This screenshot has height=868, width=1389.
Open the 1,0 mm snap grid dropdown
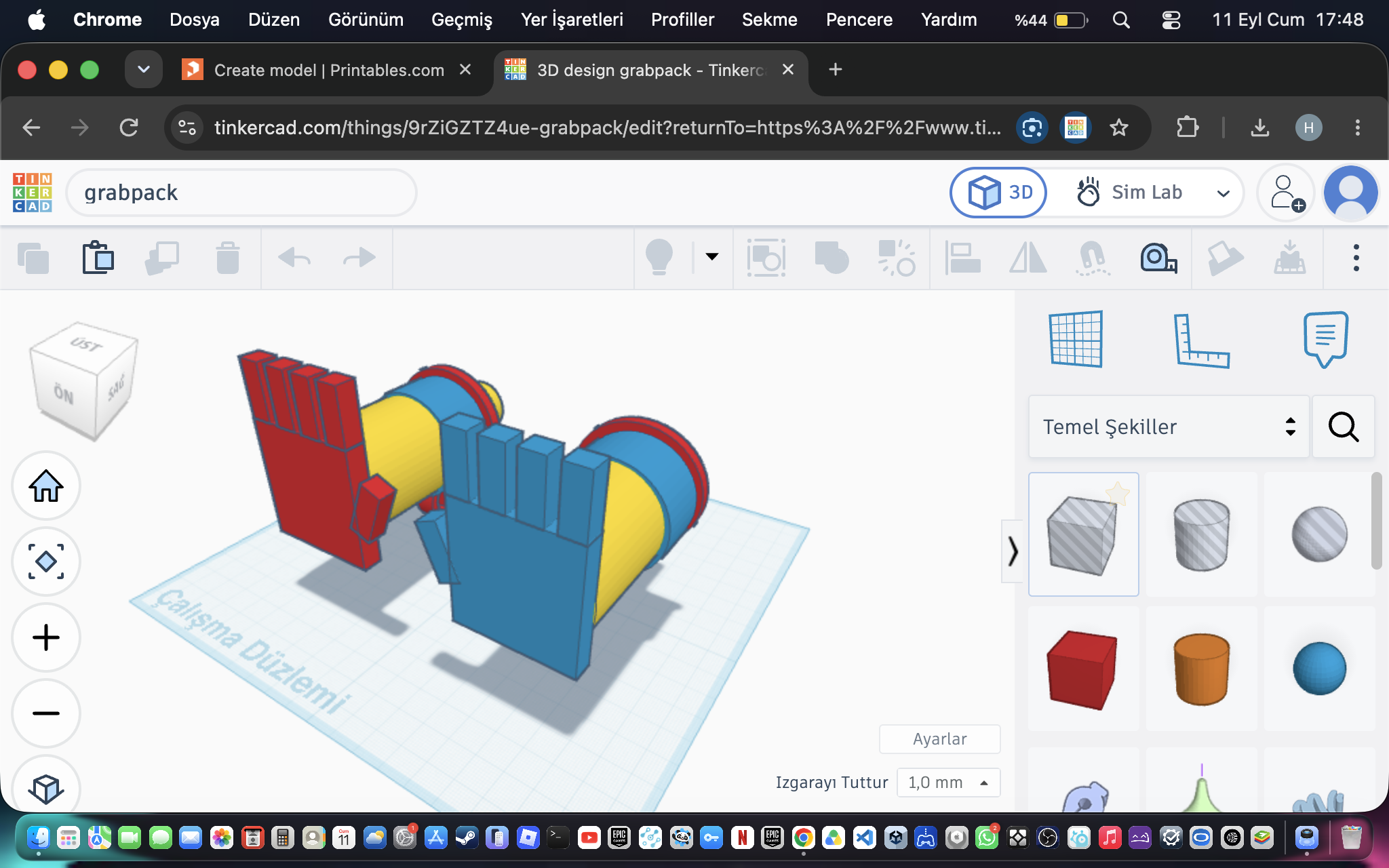pyautogui.click(x=948, y=783)
